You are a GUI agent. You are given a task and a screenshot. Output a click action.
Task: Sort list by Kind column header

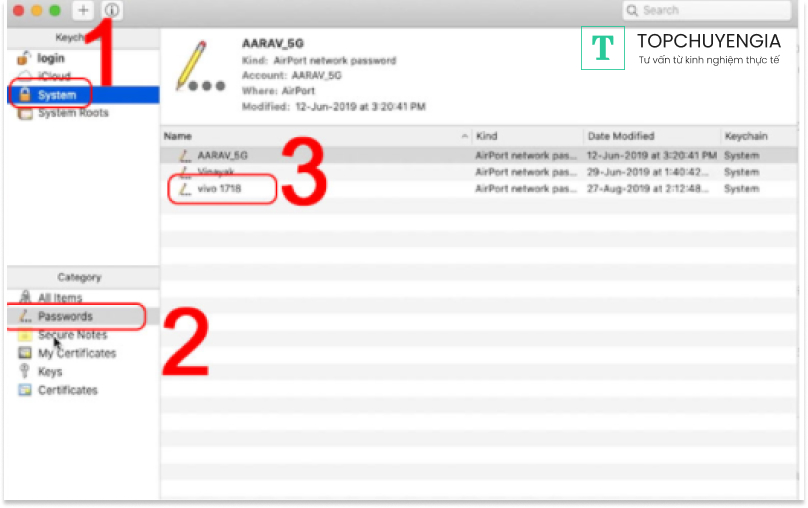(x=525, y=135)
